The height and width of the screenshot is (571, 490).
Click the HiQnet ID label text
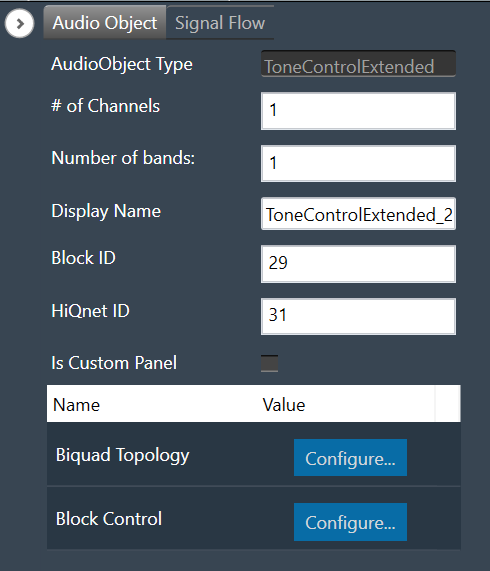(x=90, y=311)
